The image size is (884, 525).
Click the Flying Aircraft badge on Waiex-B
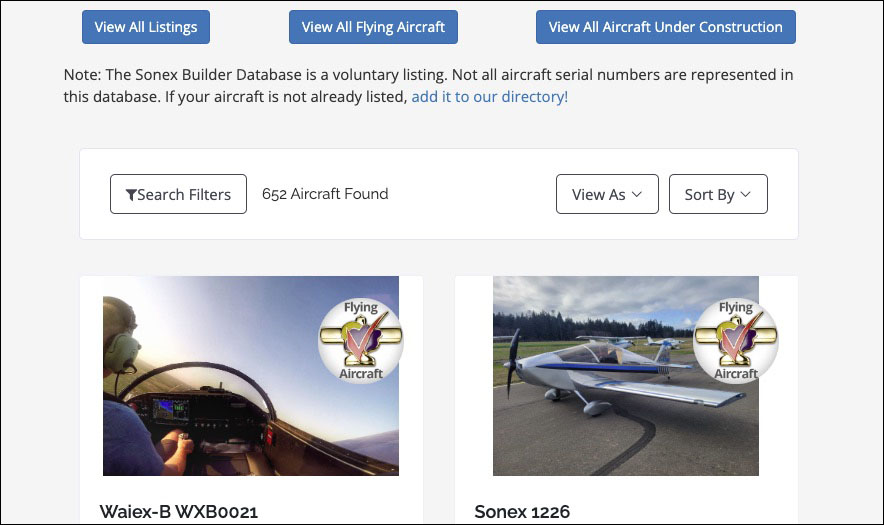coord(361,341)
